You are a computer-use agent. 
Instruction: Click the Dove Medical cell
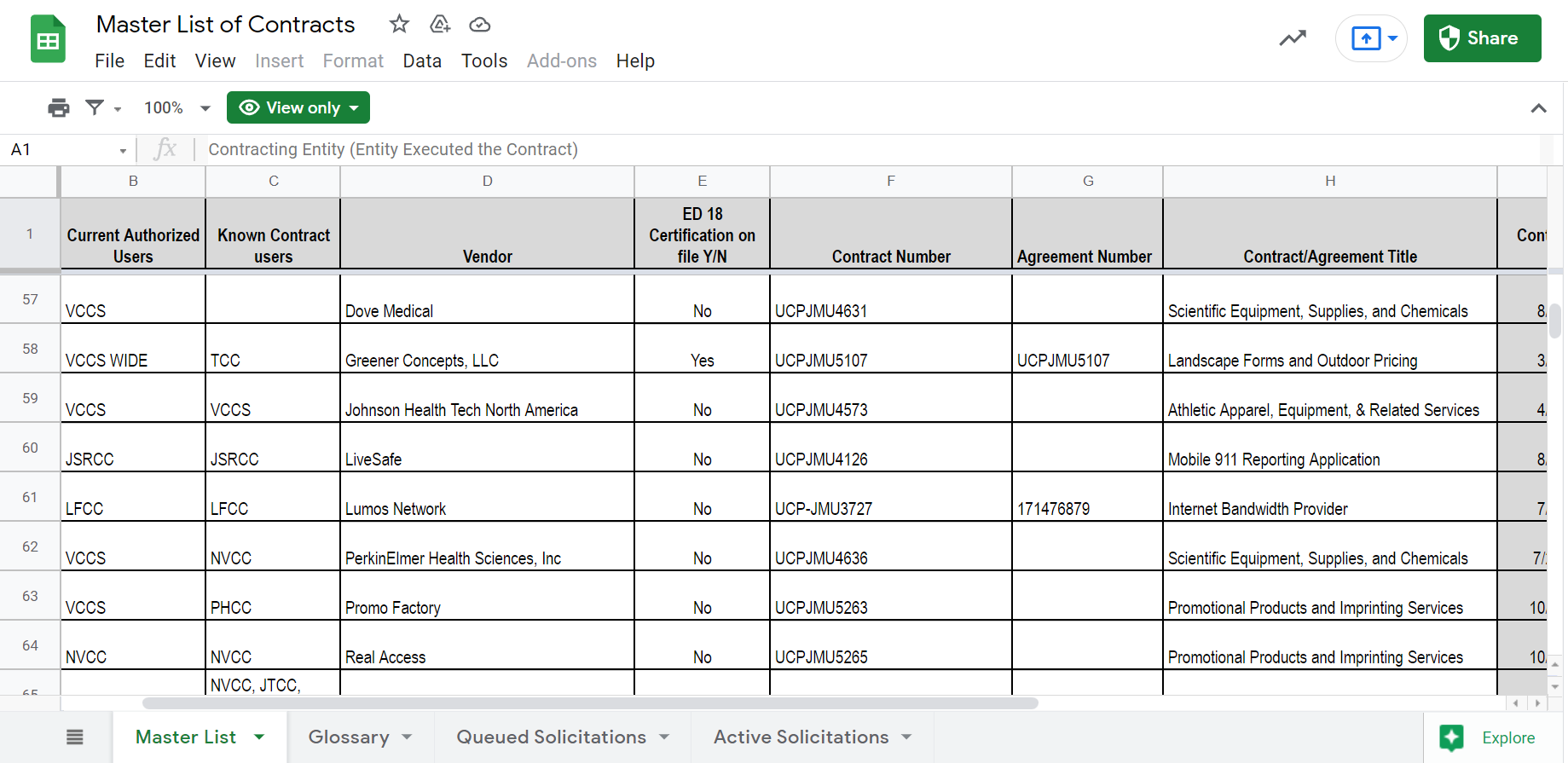click(488, 299)
